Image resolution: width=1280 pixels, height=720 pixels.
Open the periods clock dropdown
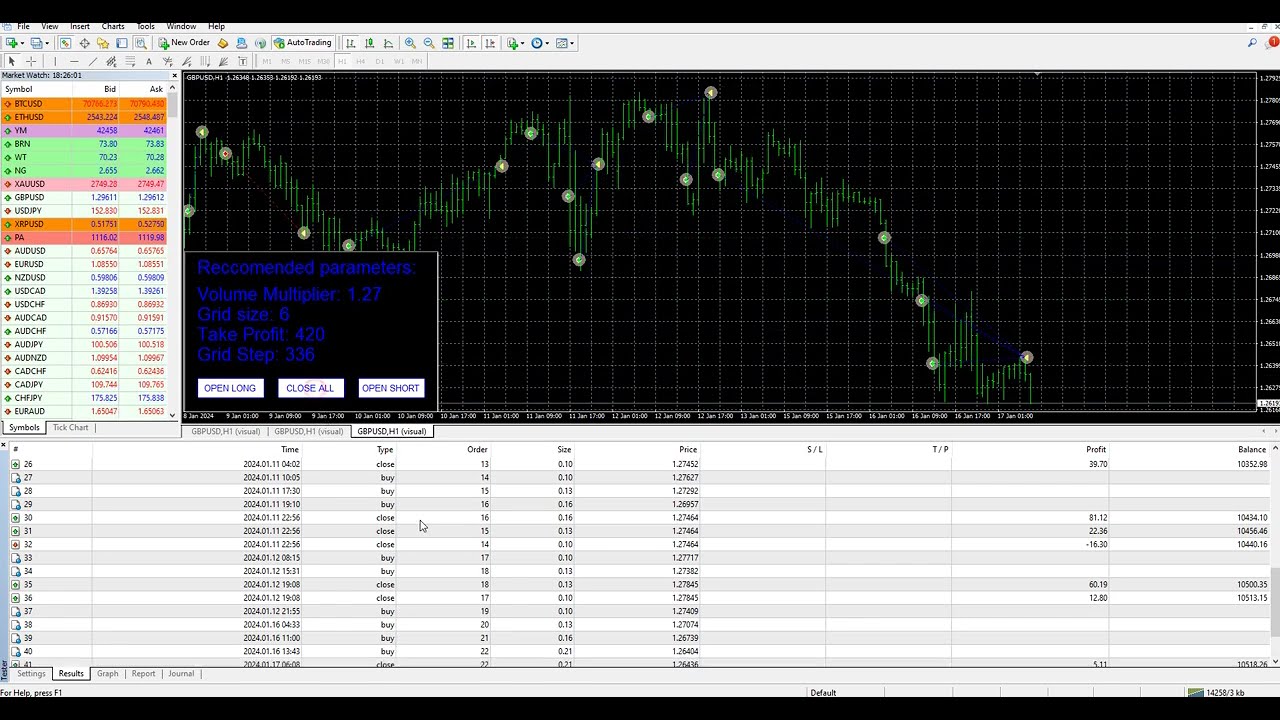[540, 43]
